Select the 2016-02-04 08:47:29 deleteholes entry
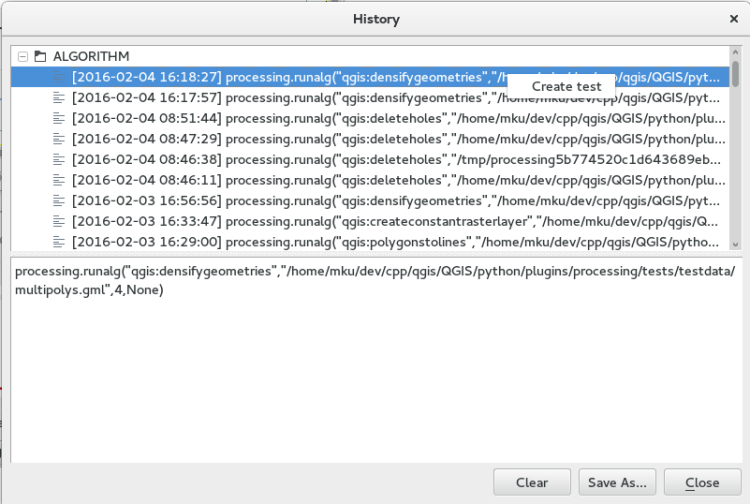The height and width of the screenshot is (504, 750). pos(370,139)
